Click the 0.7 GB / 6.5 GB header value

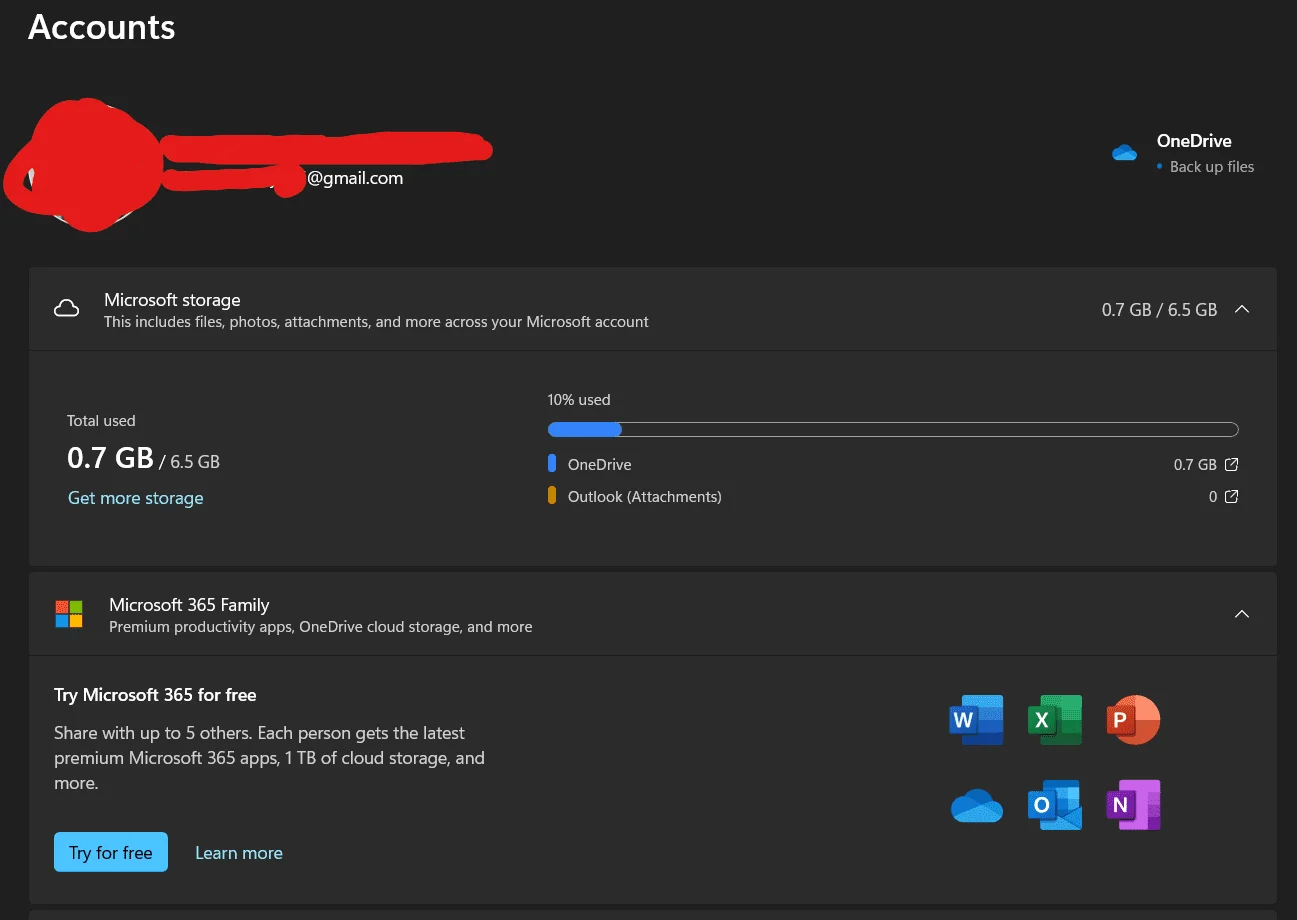coord(1160,310)
